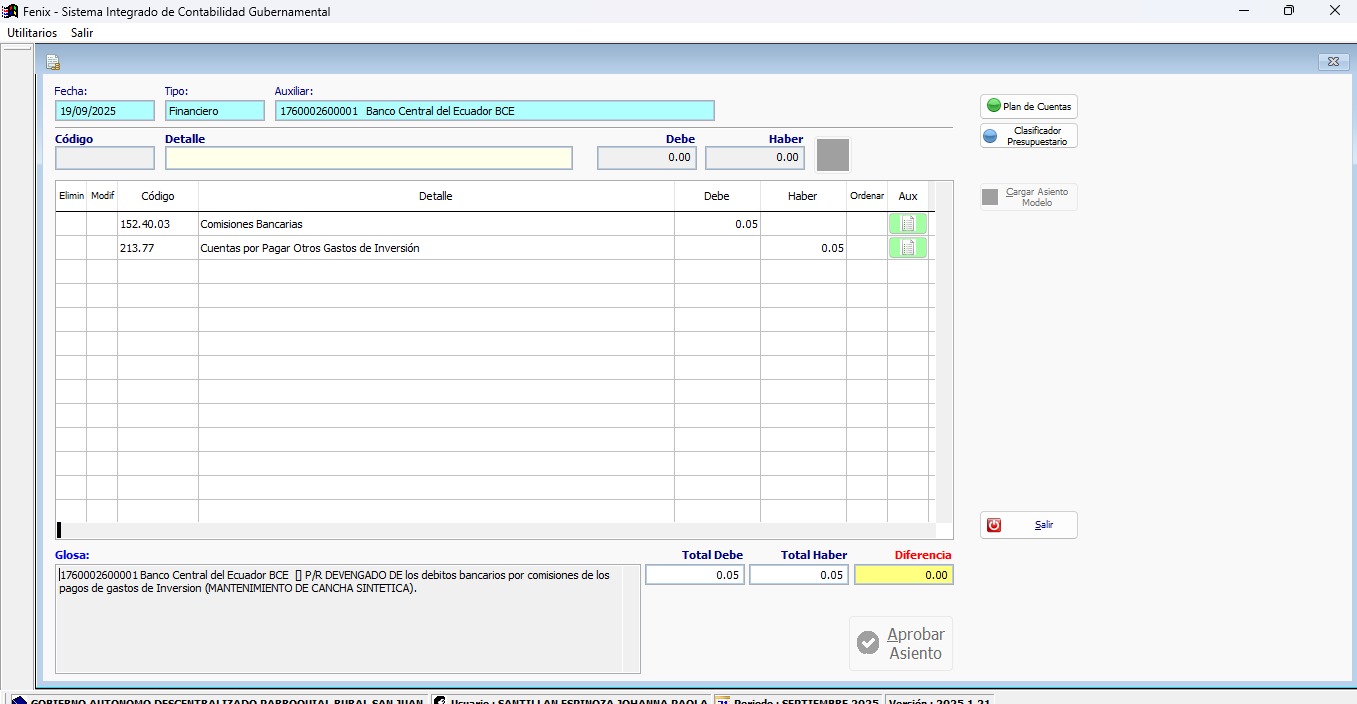
Task: Open the Clasificador Presupuestario button
Action: tap(1028, 136)
